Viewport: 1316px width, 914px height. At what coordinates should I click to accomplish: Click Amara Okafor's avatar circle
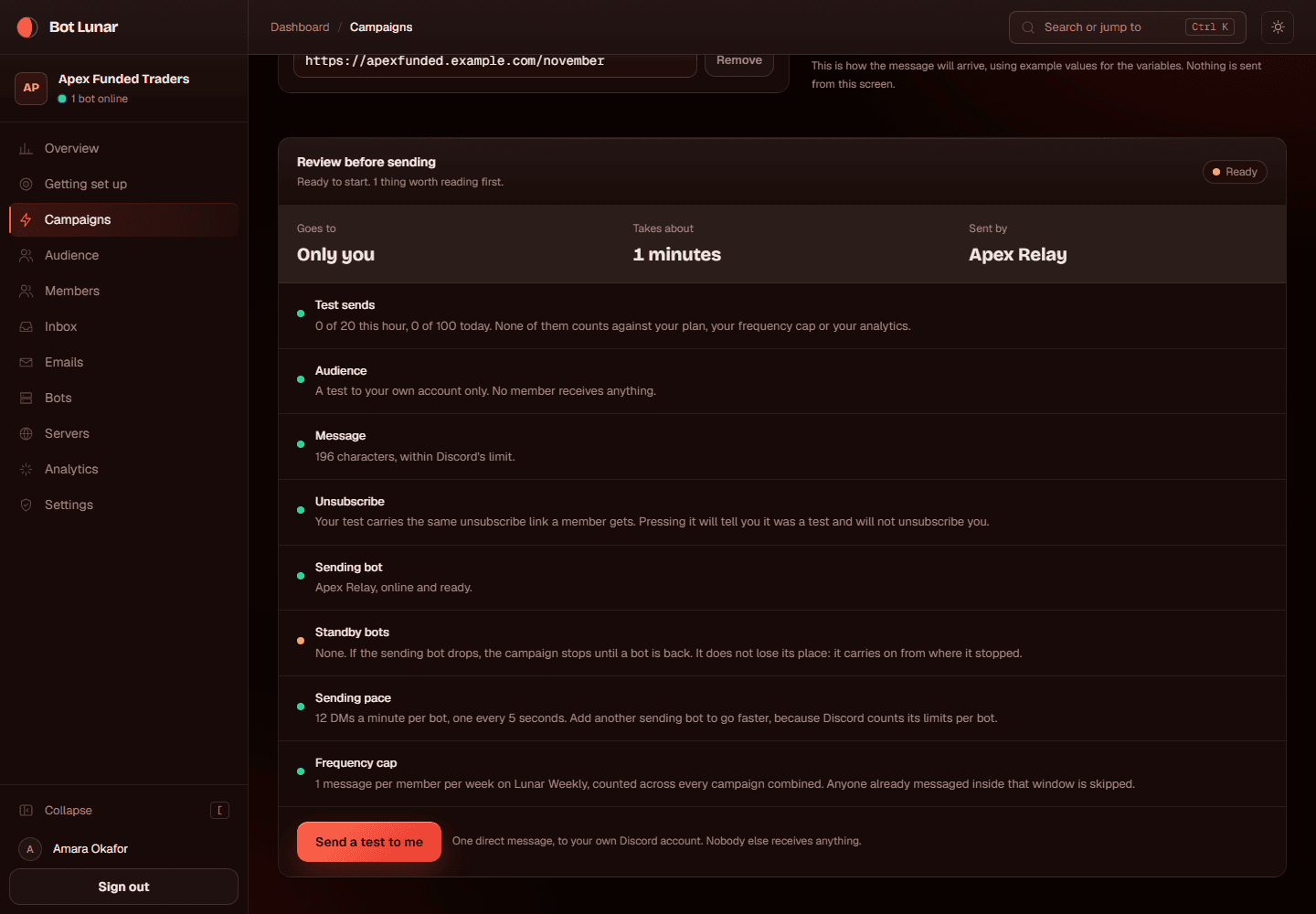(30, 849)
